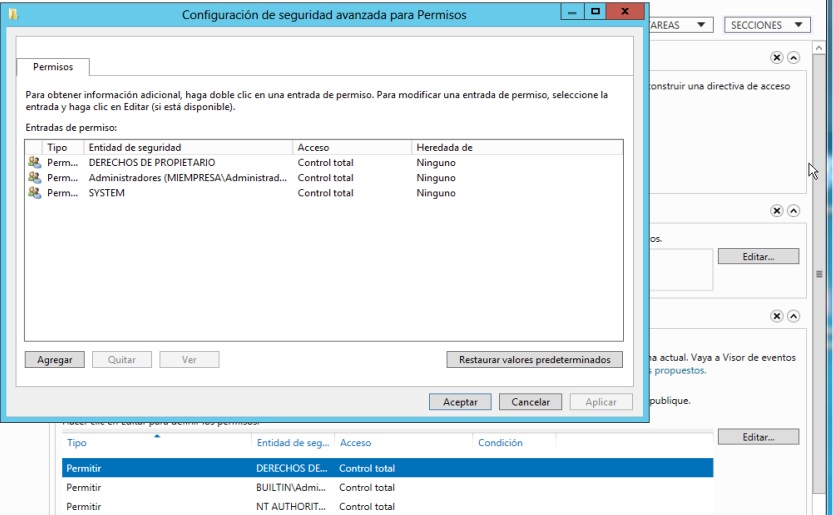Close the topmost section under SECCIONES with X icon
Screen dimensions: 833x515
click(x=777, y=59)
